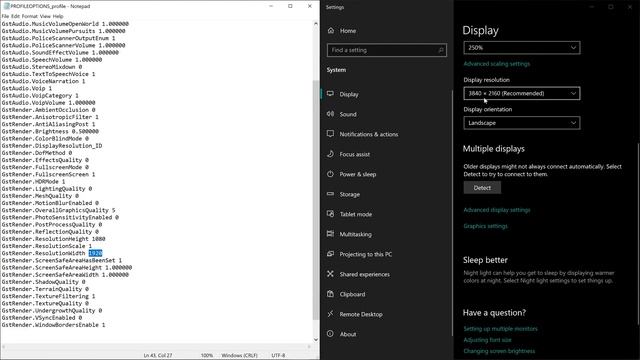The width and height of the screenshot is (640, 360).
Task: Click the GstRender.OverallGraphicsQuality 5 line
Action: click(x=58, y=210)
